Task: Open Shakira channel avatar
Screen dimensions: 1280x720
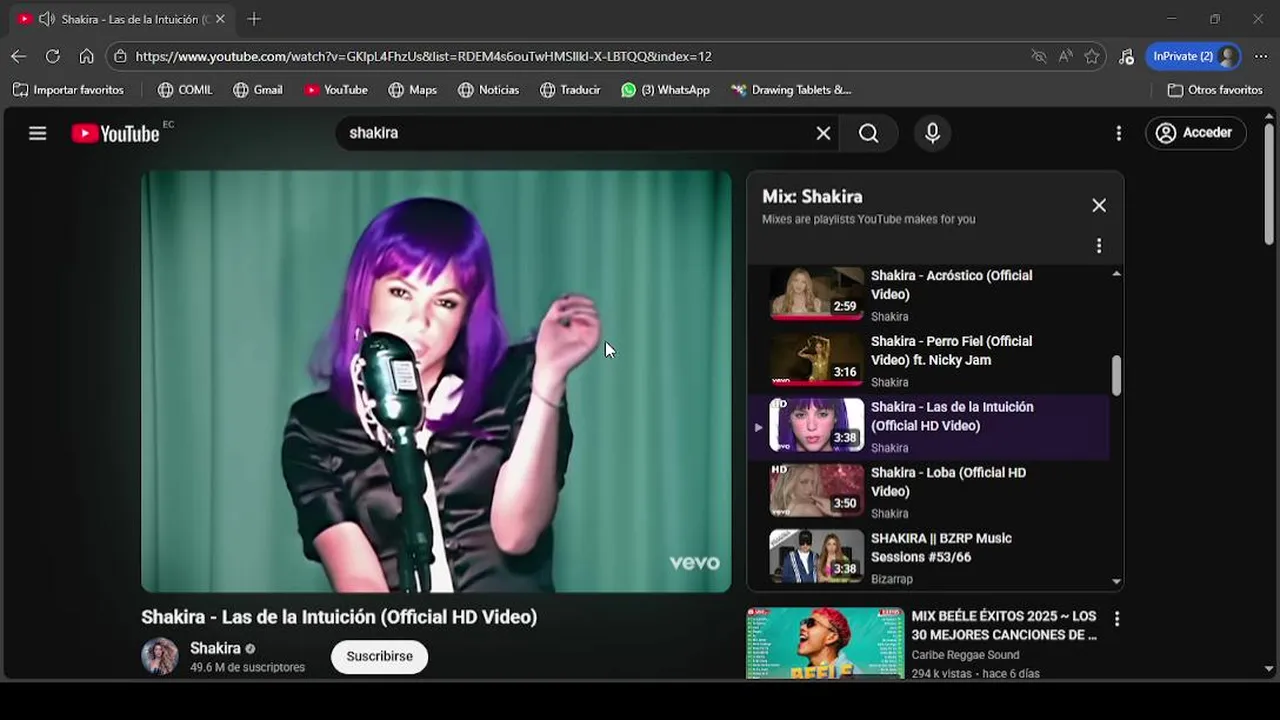Action: point(159,656)
